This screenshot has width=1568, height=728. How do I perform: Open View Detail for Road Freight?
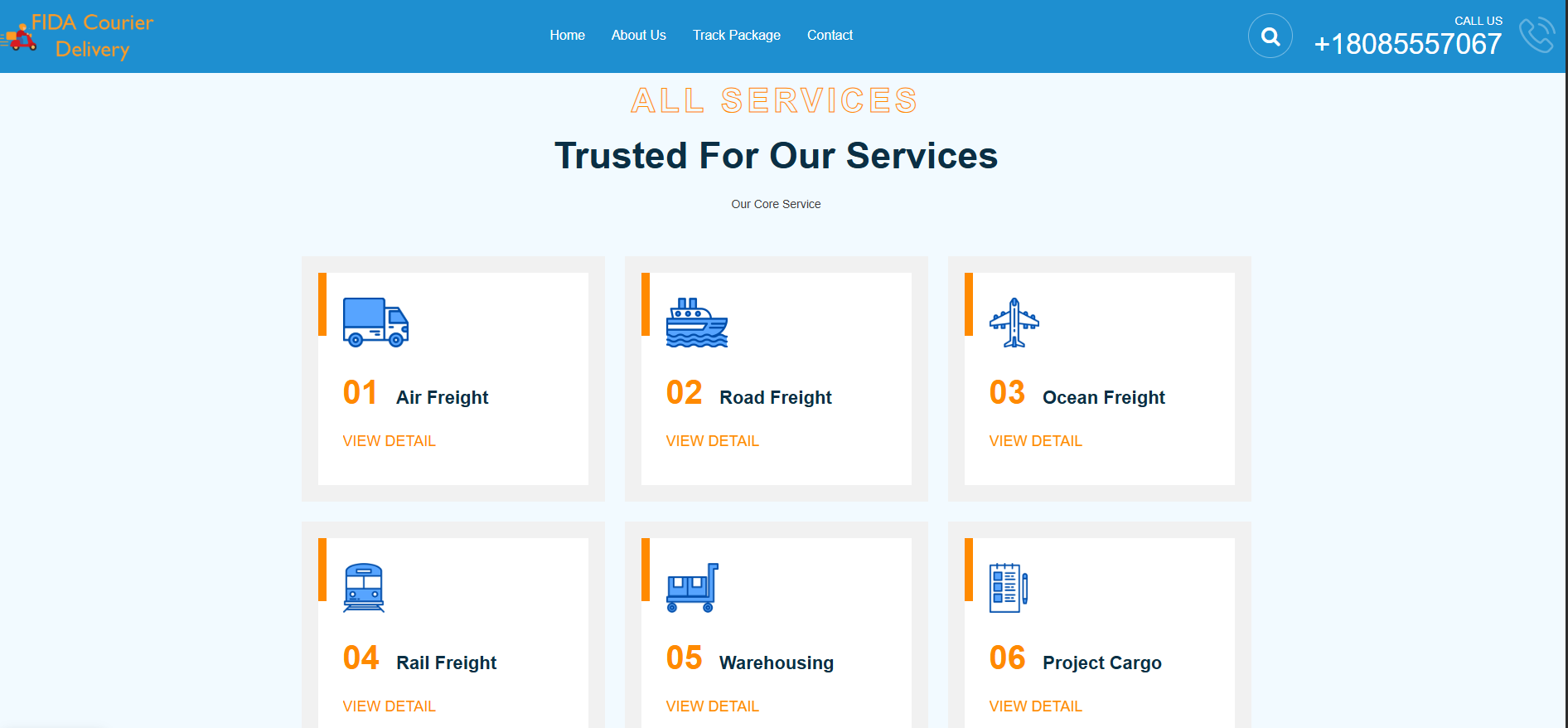pyautogui.click(x=712, y=441)
